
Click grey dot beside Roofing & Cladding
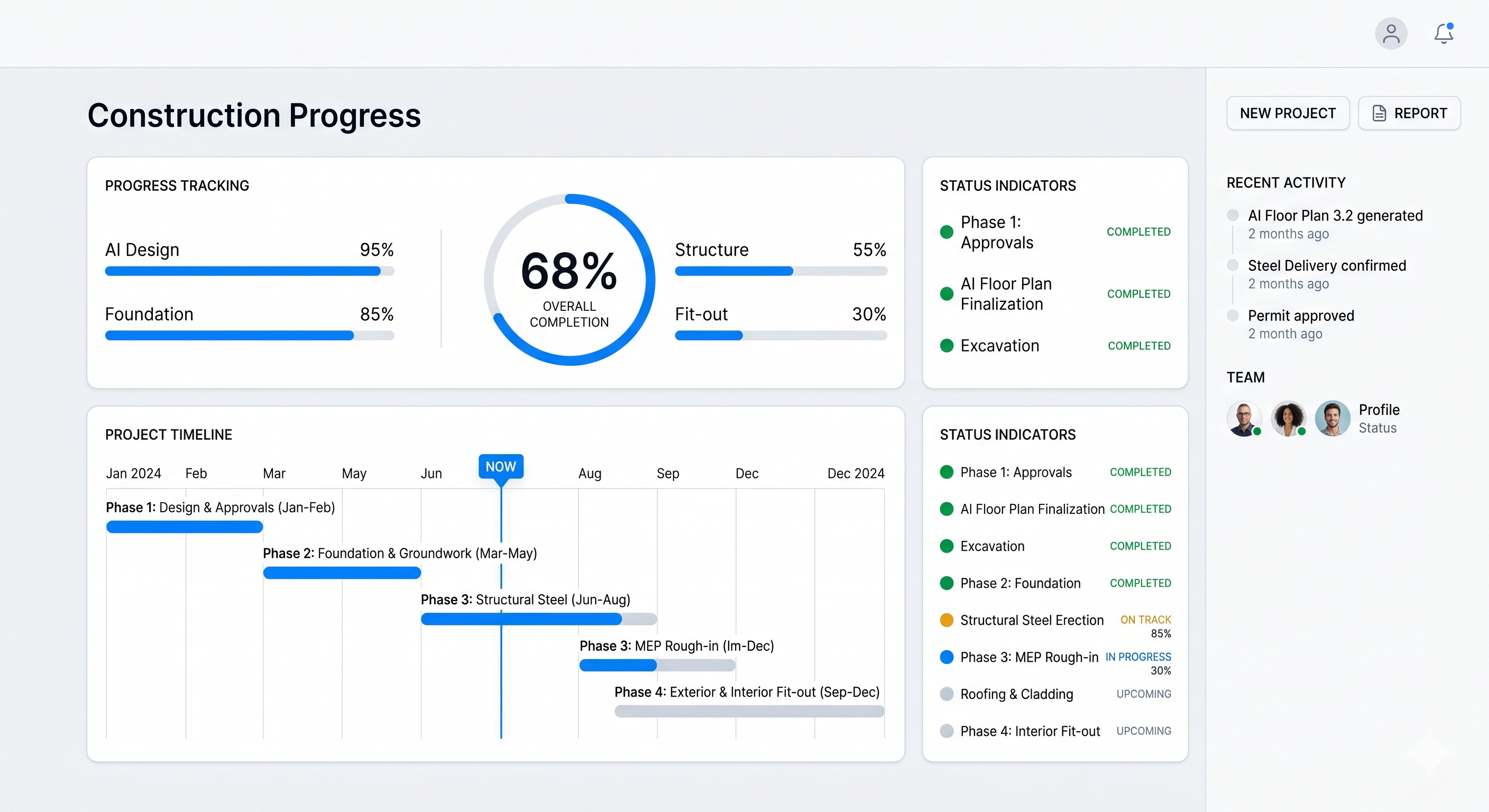[x=947, y=694]
